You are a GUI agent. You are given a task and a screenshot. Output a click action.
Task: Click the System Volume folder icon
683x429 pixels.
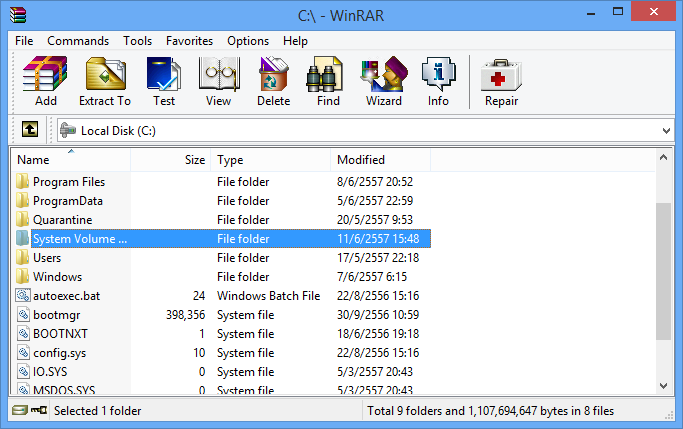(23, 238)
